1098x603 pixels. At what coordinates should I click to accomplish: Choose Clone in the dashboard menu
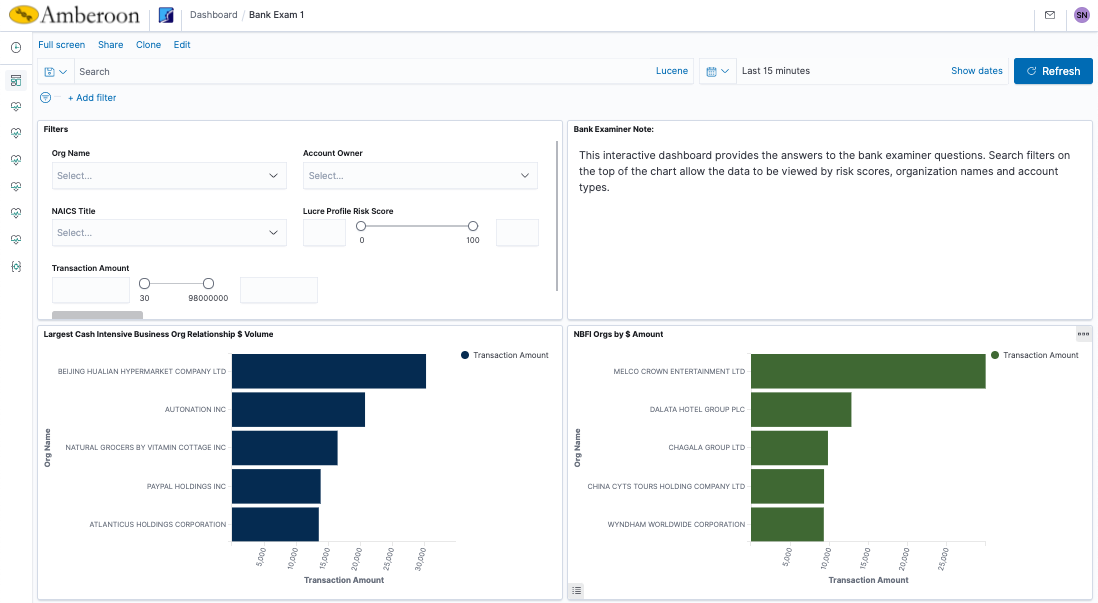pos(148,45)
